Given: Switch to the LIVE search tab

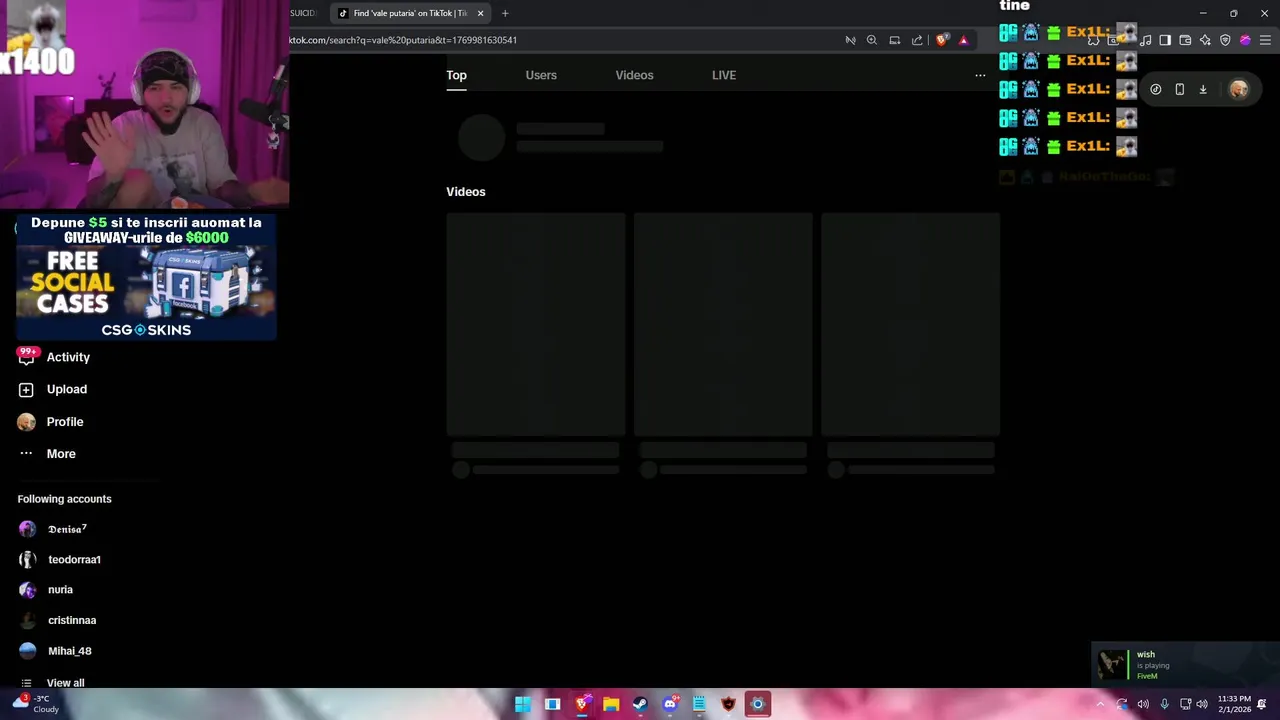Looking at the screenshot, I should coord(724,75).
